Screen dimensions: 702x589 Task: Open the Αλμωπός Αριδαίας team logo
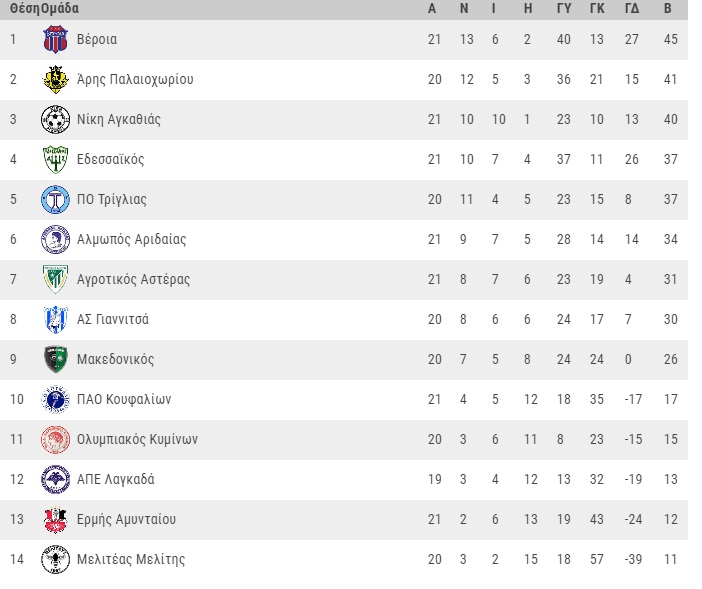pos(56,239)
